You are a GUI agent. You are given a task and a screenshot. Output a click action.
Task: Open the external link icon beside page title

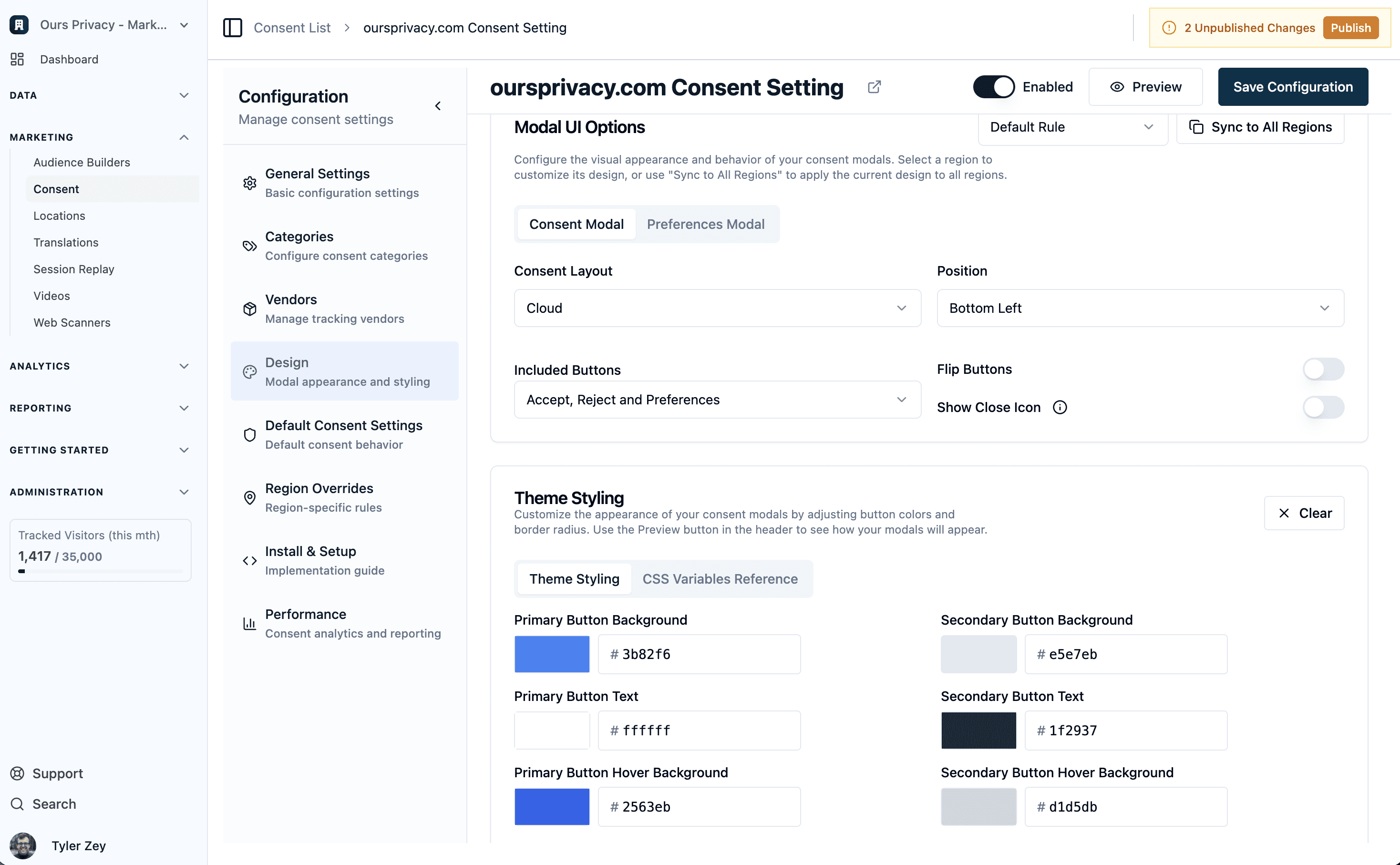[x=874, y=87]
